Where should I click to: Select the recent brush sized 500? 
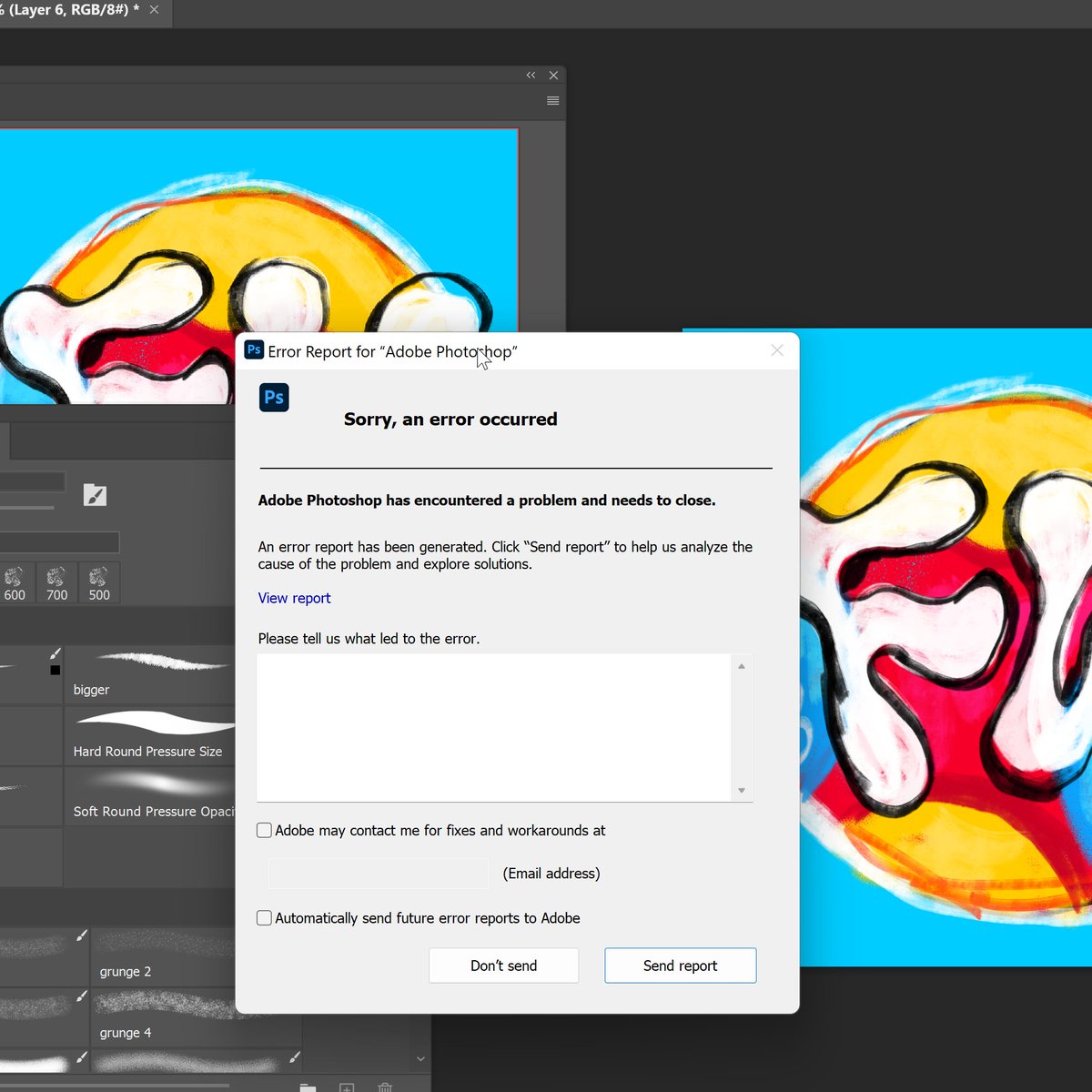coord(99,583)
